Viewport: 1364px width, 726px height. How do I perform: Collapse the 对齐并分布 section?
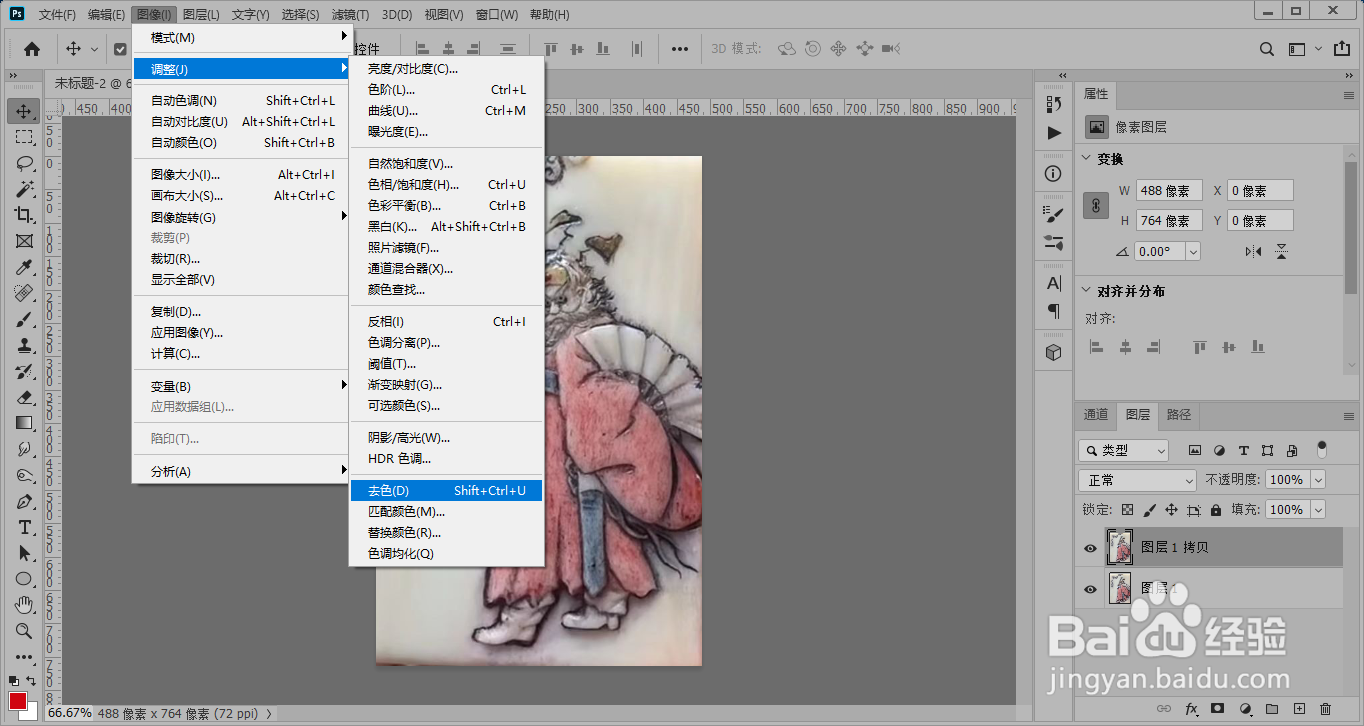(1087, 291)
